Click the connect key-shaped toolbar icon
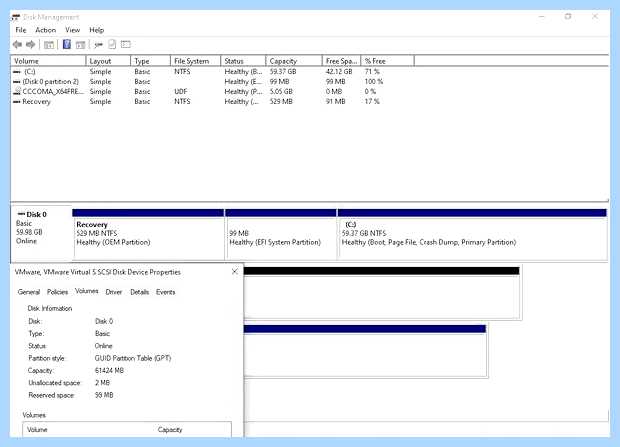 click(x=98, y=45)
